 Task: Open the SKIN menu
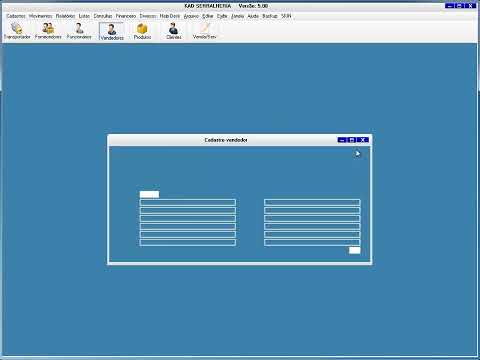[x=286, y=16]
